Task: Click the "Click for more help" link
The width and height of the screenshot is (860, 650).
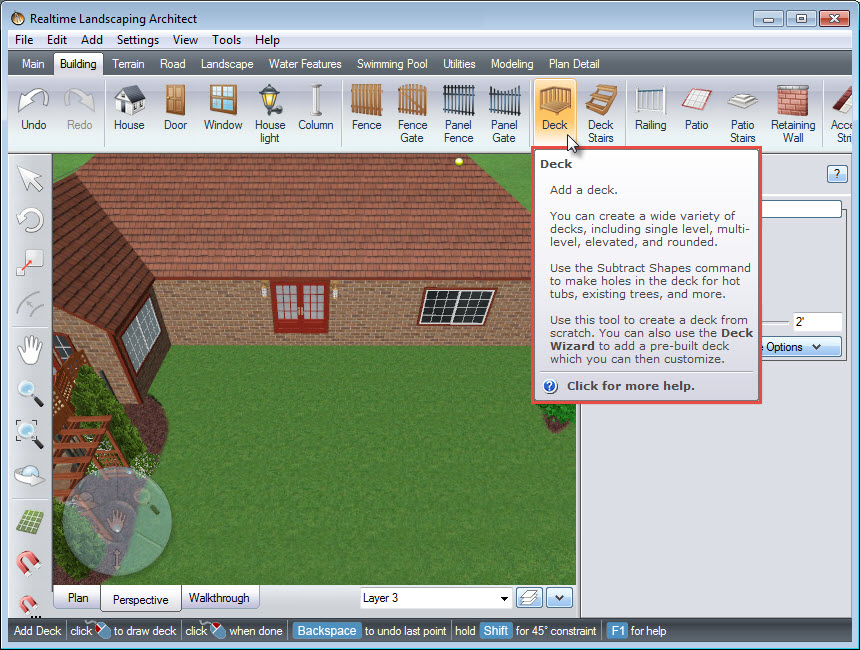Action: 630,386
